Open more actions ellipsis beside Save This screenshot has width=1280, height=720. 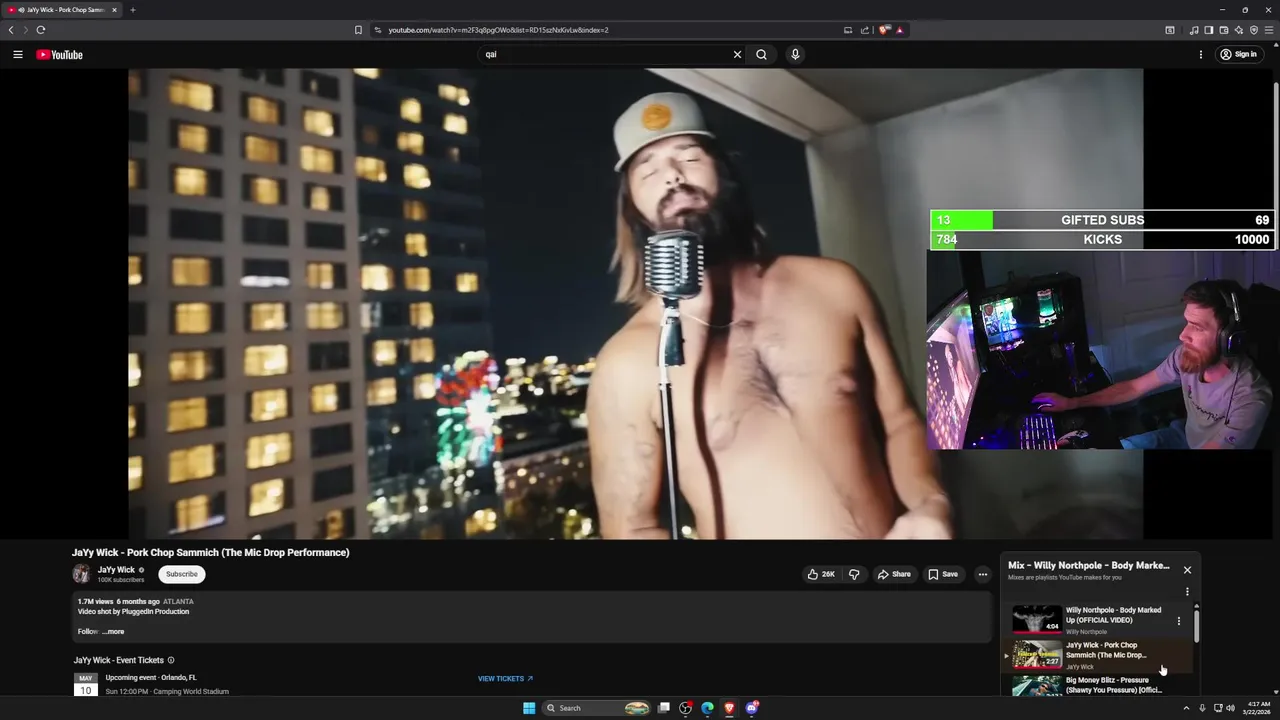[983, 574]
